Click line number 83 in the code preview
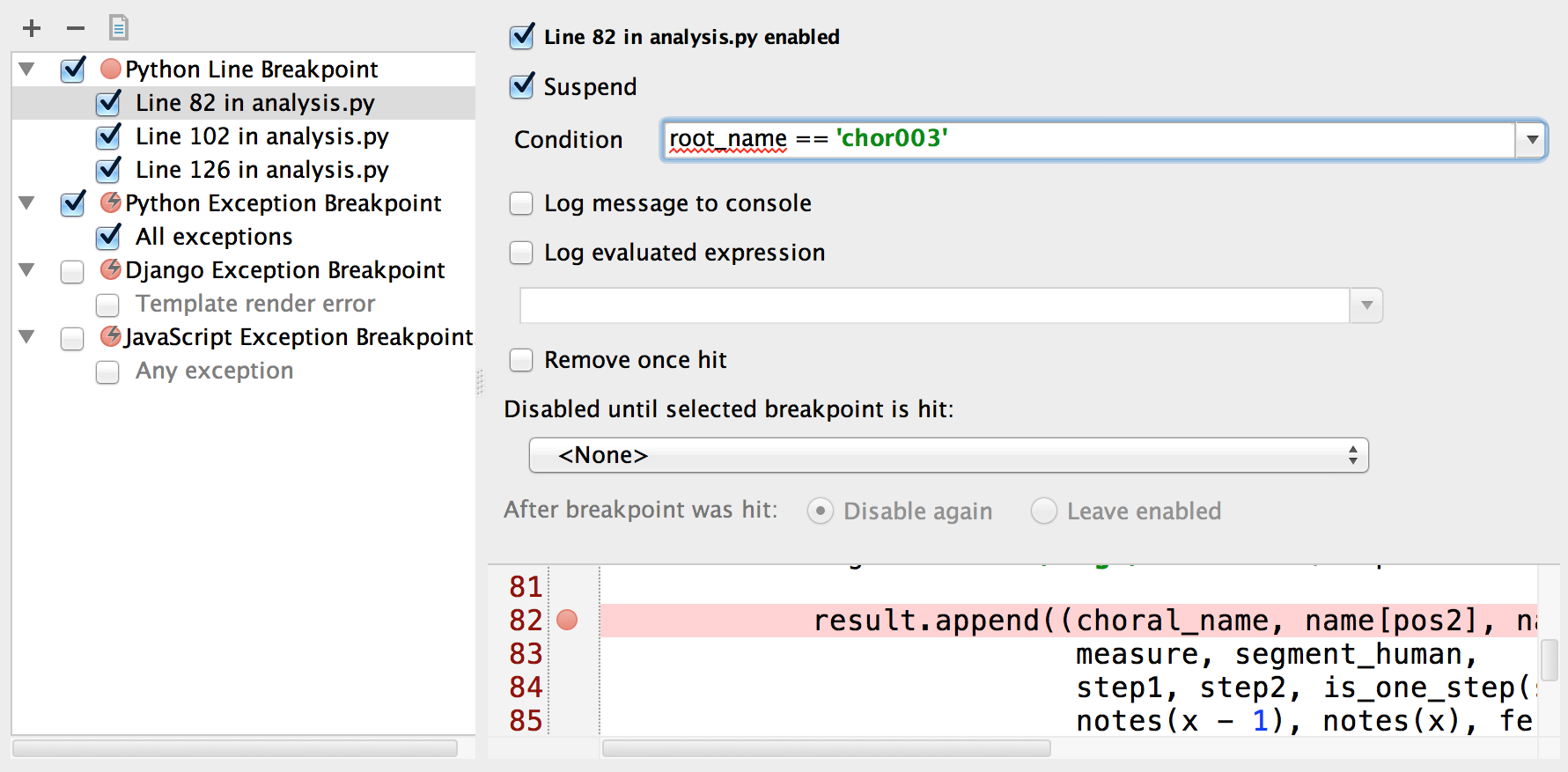 [x=526, y=654]
